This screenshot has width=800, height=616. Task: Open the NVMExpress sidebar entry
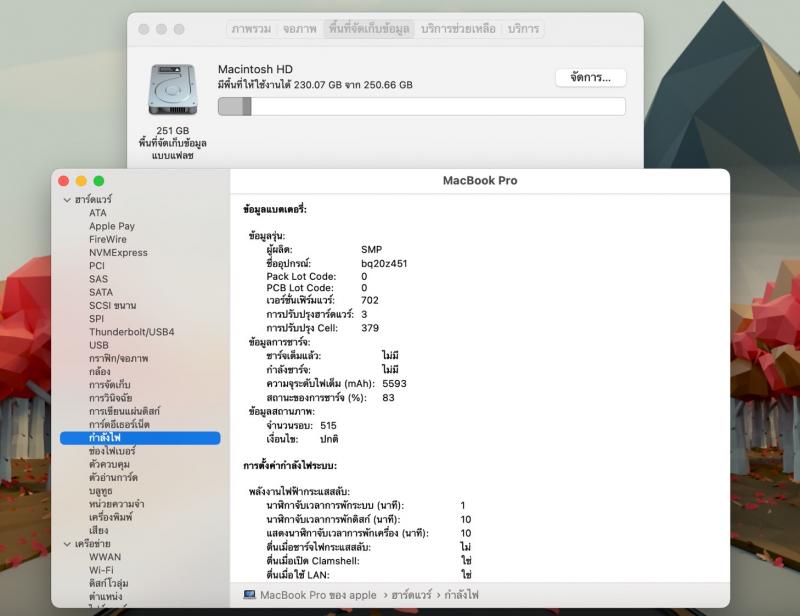coord(117,253)
